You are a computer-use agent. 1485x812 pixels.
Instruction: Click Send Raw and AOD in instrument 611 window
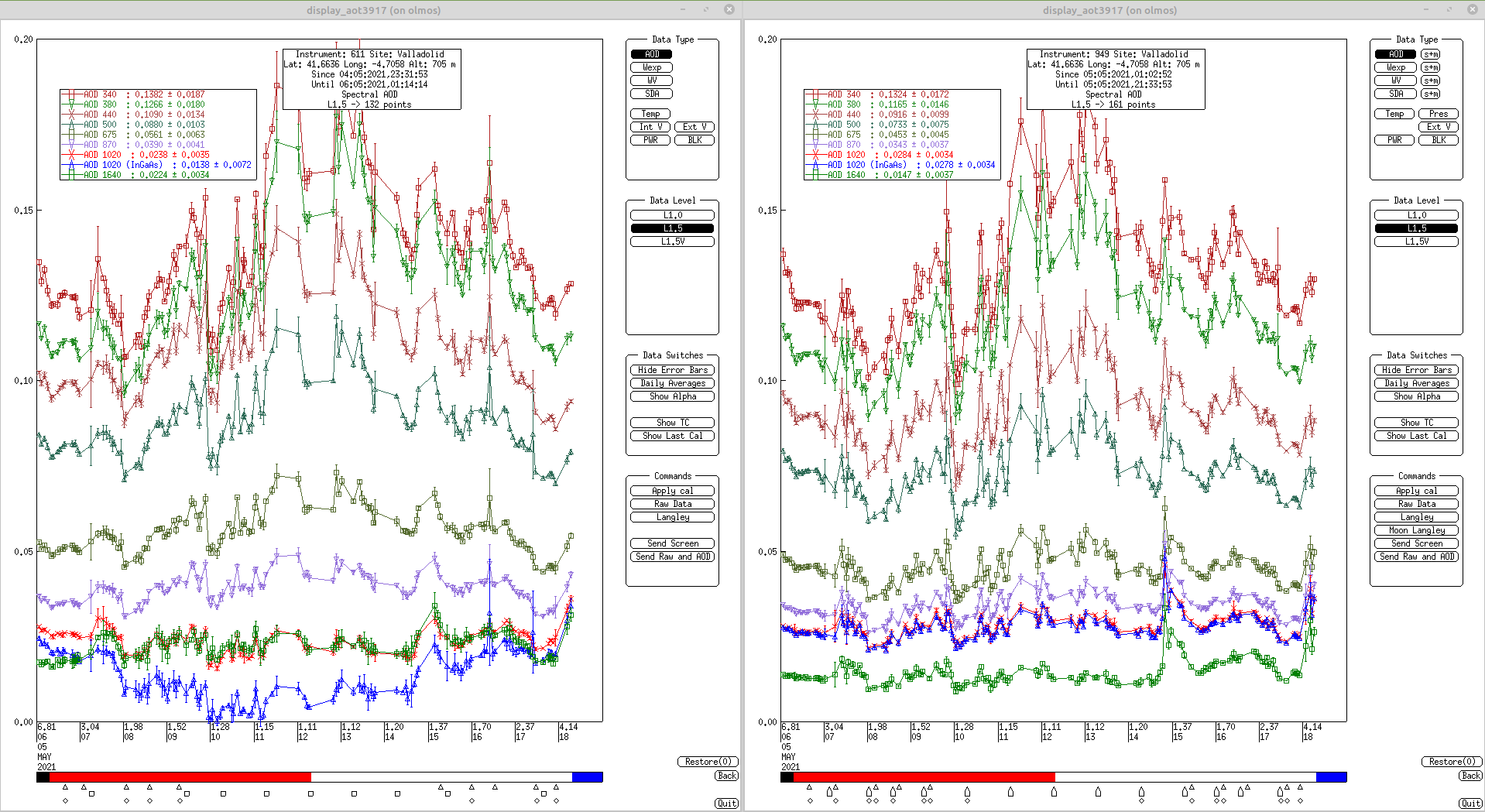(673, 557)
